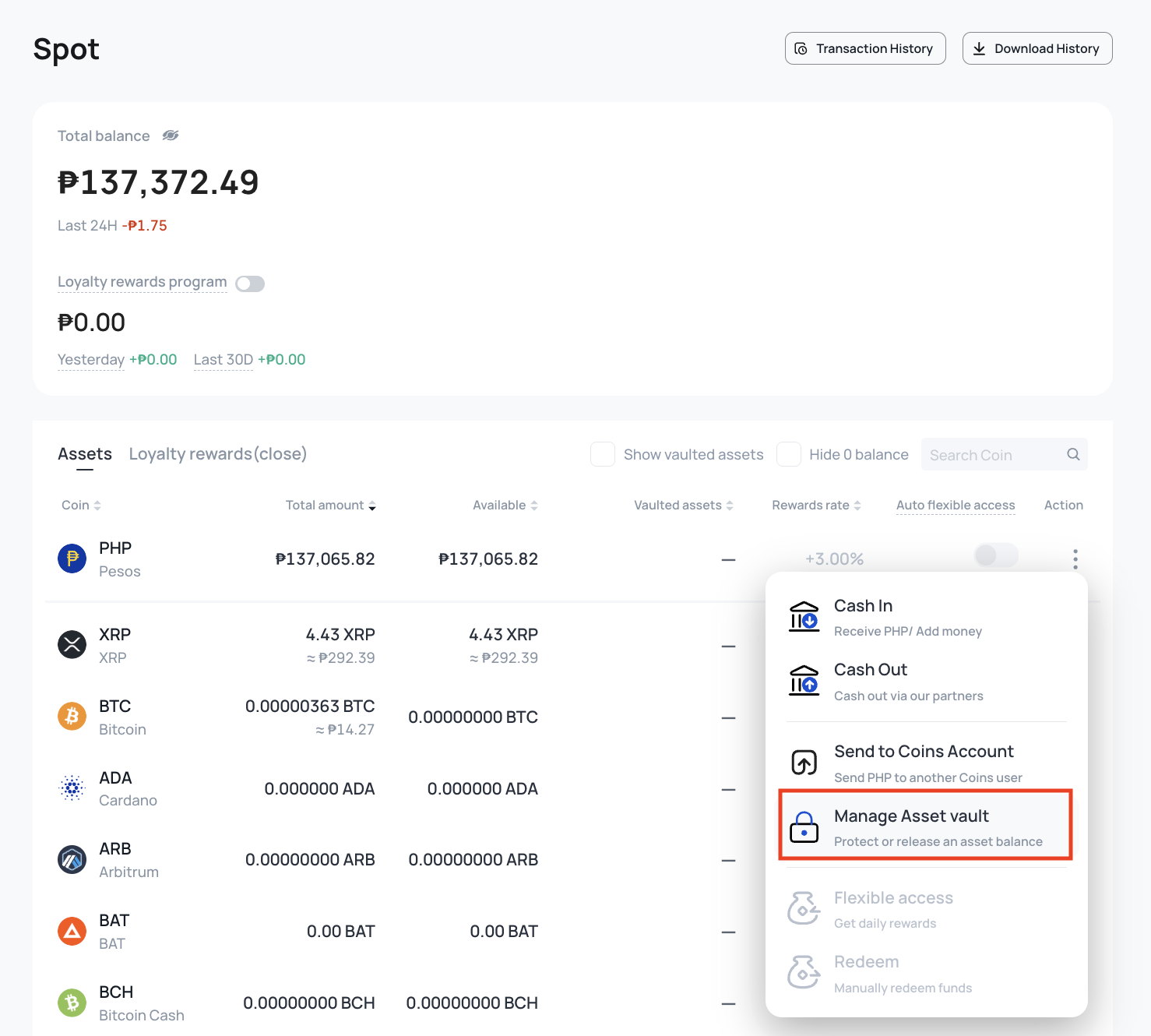
Task: Click the Cardano ADA coin icon
Action: (x=72, y=788)
